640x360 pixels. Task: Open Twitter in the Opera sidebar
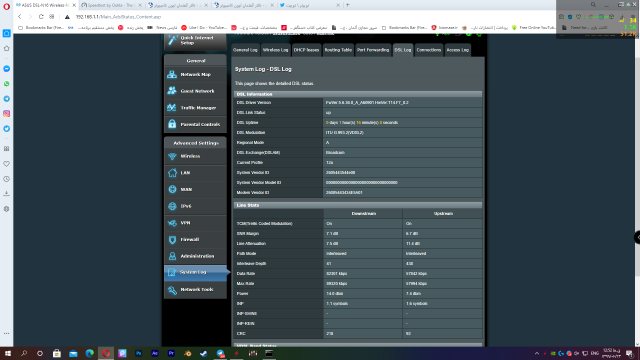pos(7,129)
